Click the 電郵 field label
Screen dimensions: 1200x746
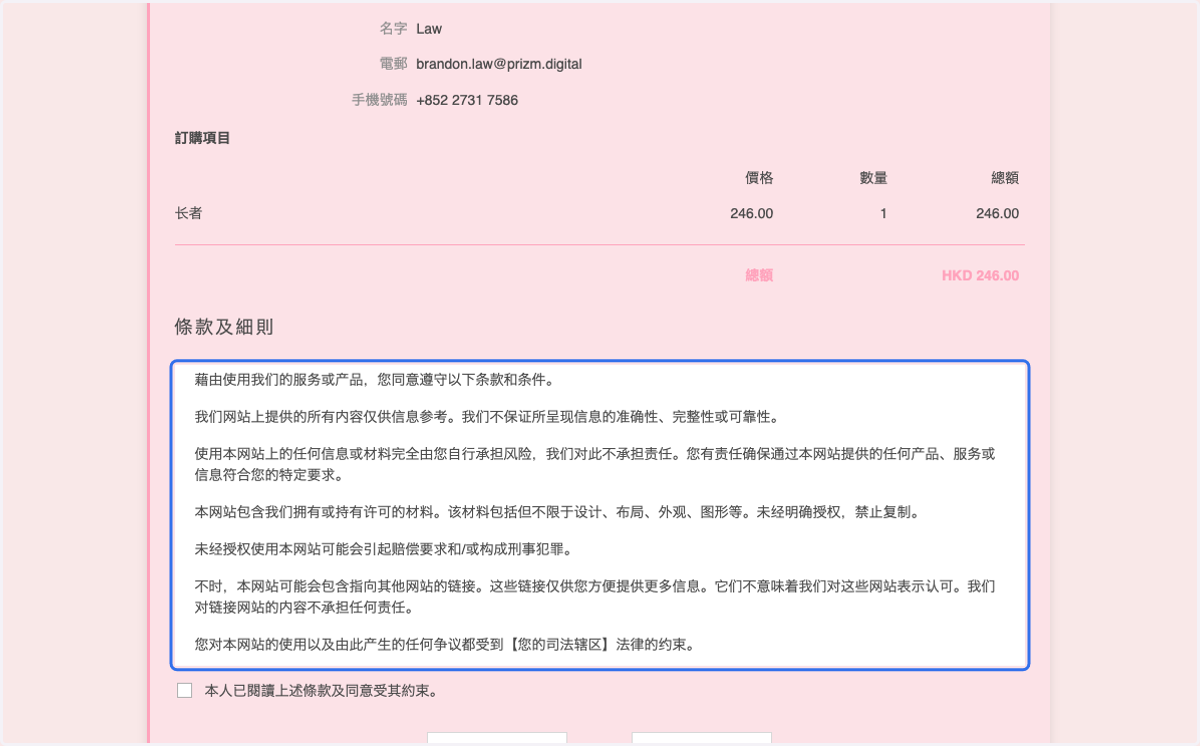pyautogui.click(x=393, y=64)
